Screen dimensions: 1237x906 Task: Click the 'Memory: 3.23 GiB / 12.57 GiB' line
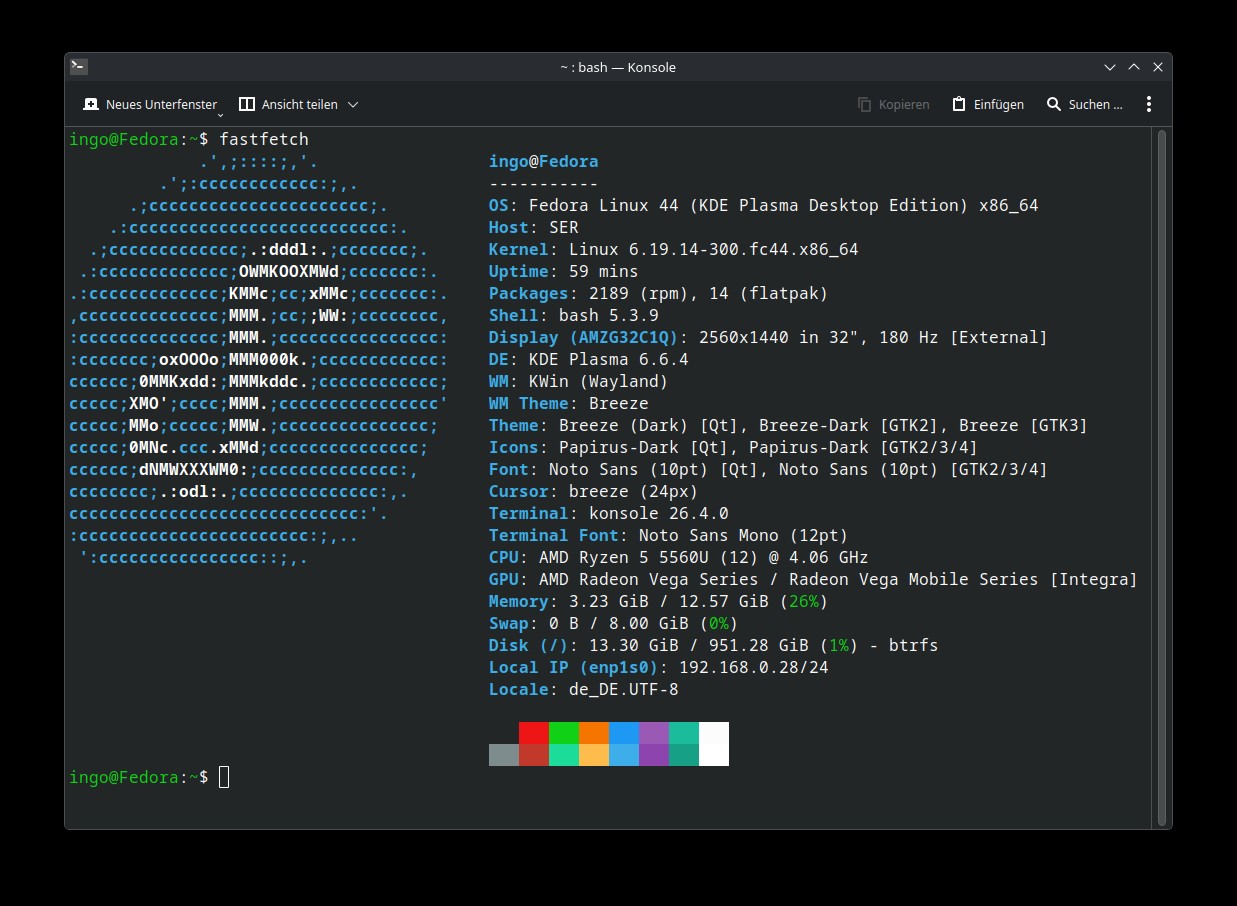tap(659, 601)
